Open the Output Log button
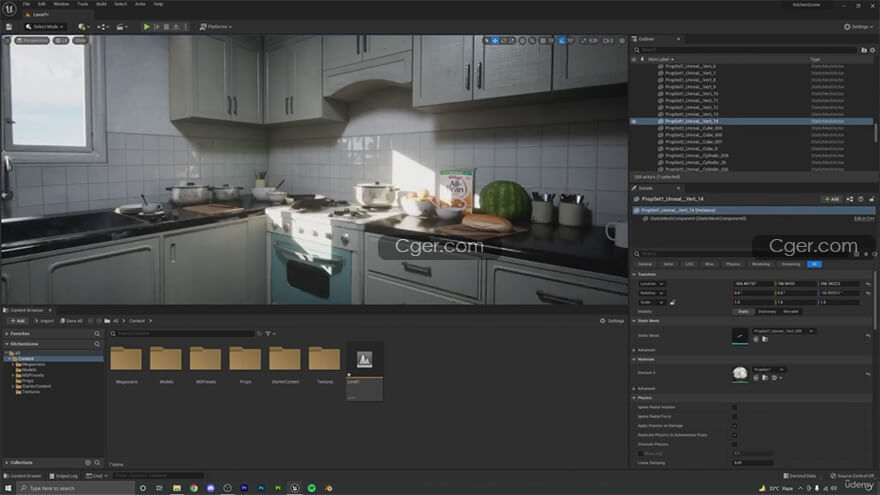This screenshot has width=880, height=495. pyautogui.click(x=63, y=476)
